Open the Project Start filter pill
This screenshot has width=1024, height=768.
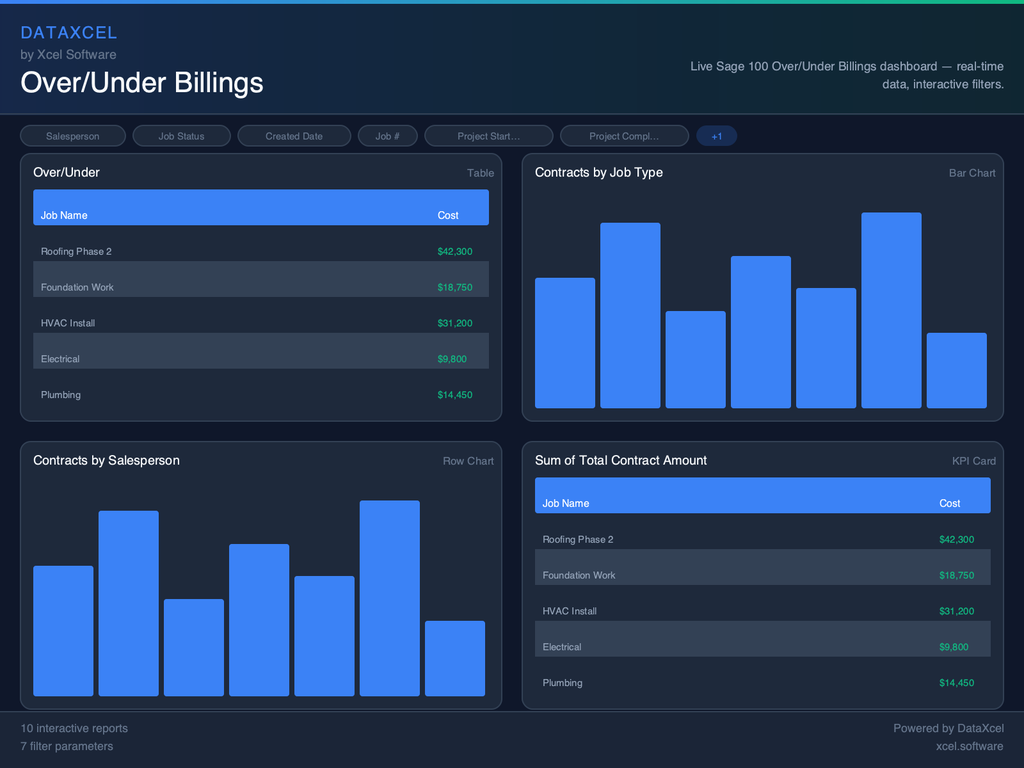coord(489,136)
